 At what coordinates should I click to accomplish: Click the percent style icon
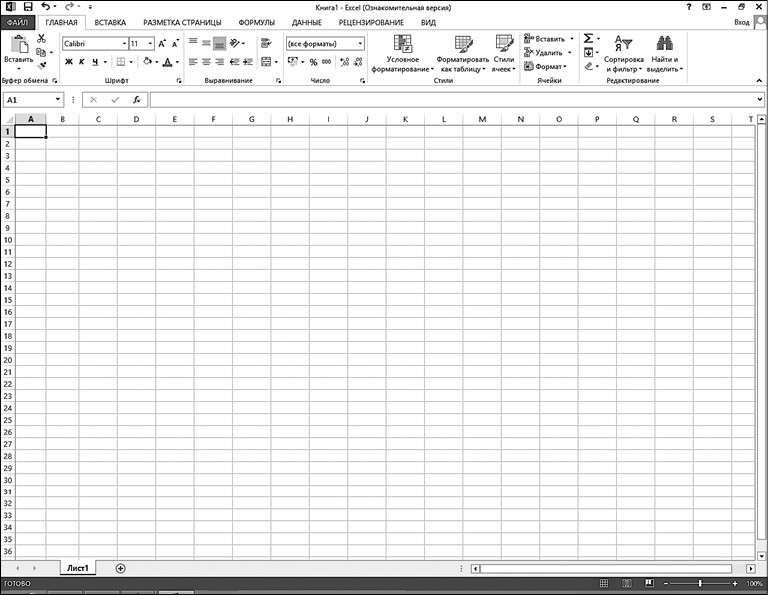pos(314,62)
